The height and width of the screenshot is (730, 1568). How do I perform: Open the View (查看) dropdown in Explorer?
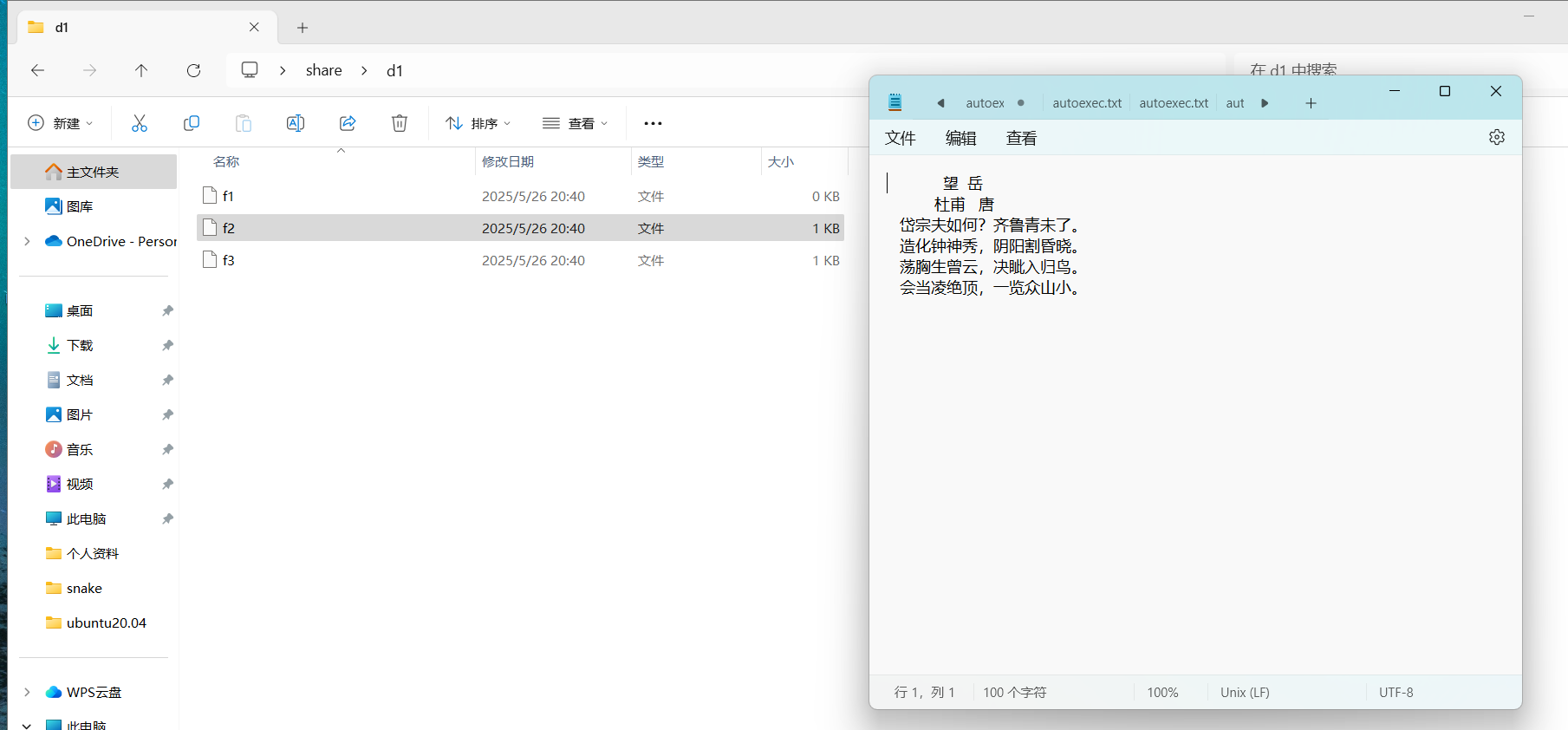576,123
